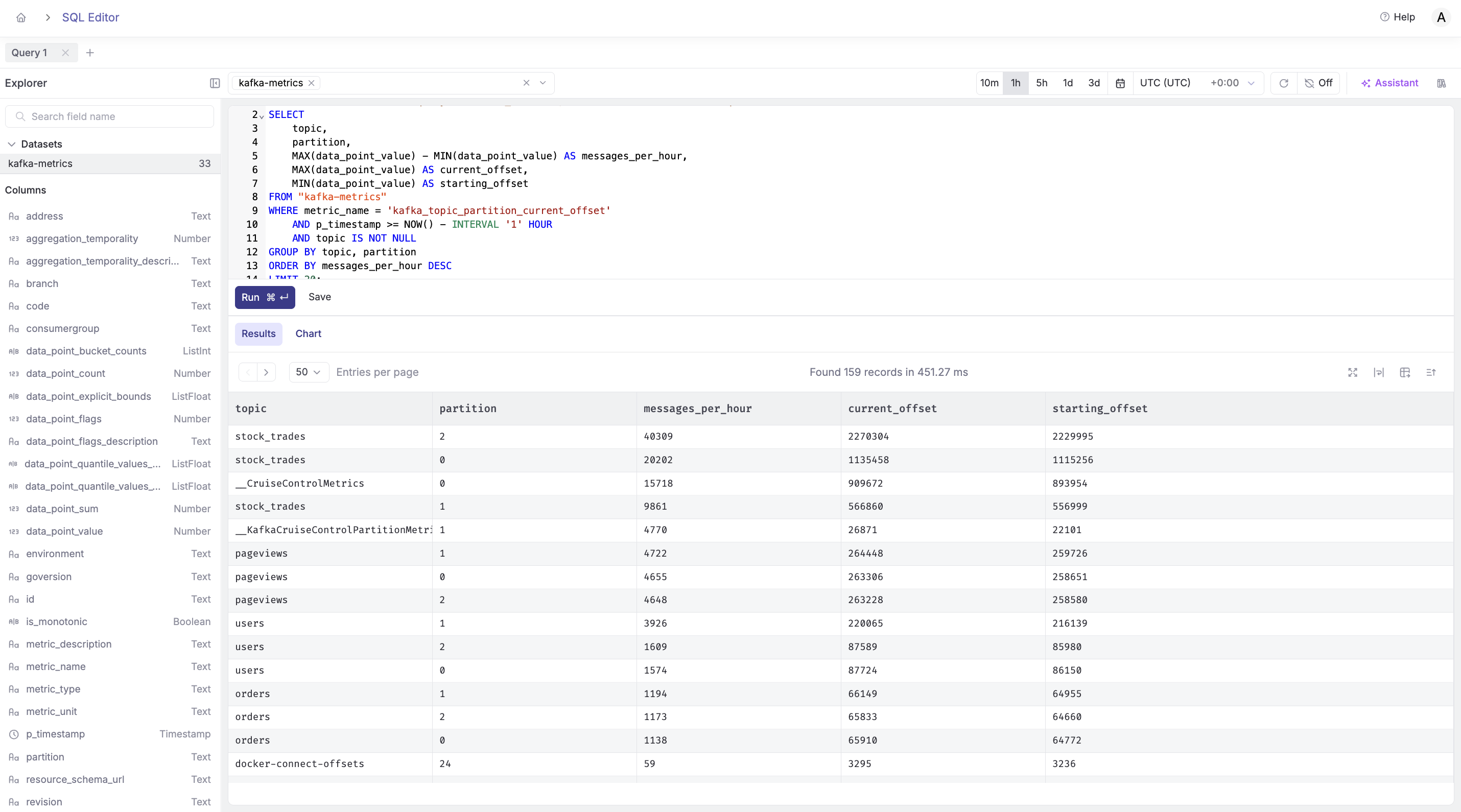This screenshot has height=812, width=1461.
Task: Open the library icon beside Assistant
Action: click(x=1441, y=83)
